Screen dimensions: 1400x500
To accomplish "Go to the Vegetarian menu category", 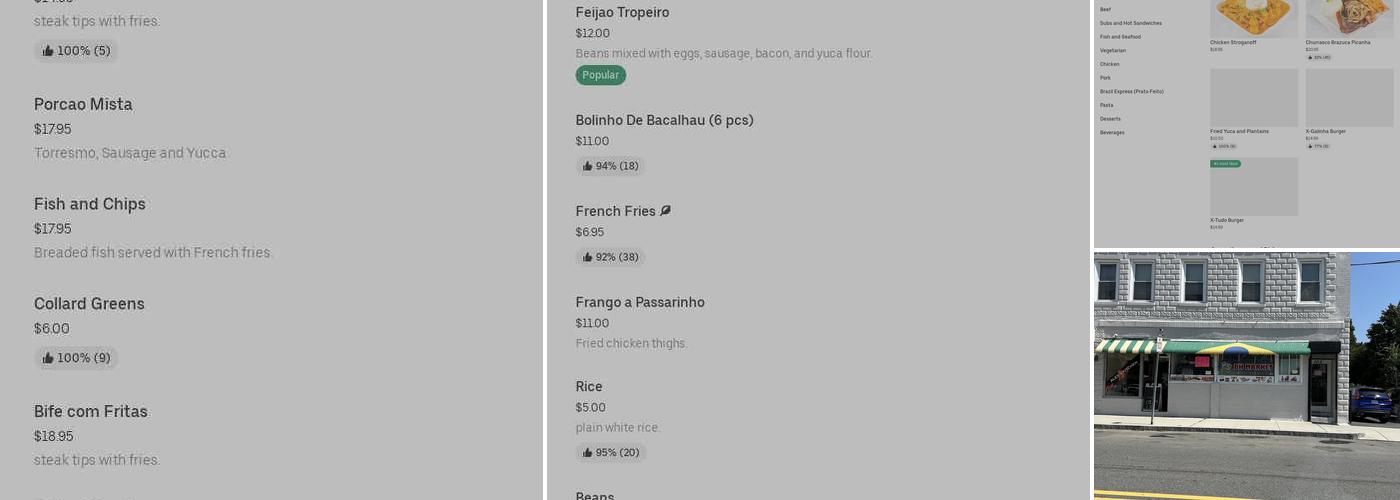I will (x=1113, y=50).
